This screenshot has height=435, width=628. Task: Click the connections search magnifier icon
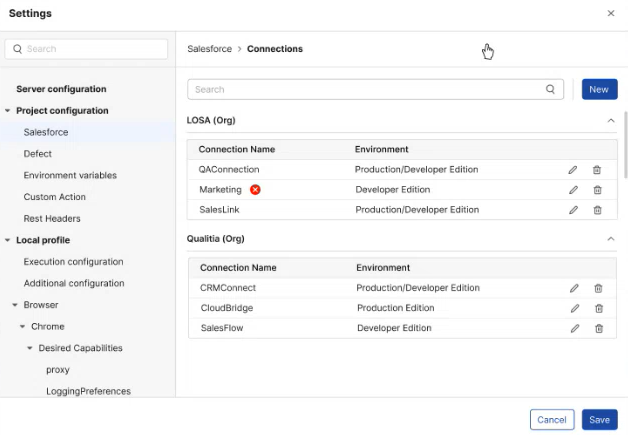pos(550,89)
